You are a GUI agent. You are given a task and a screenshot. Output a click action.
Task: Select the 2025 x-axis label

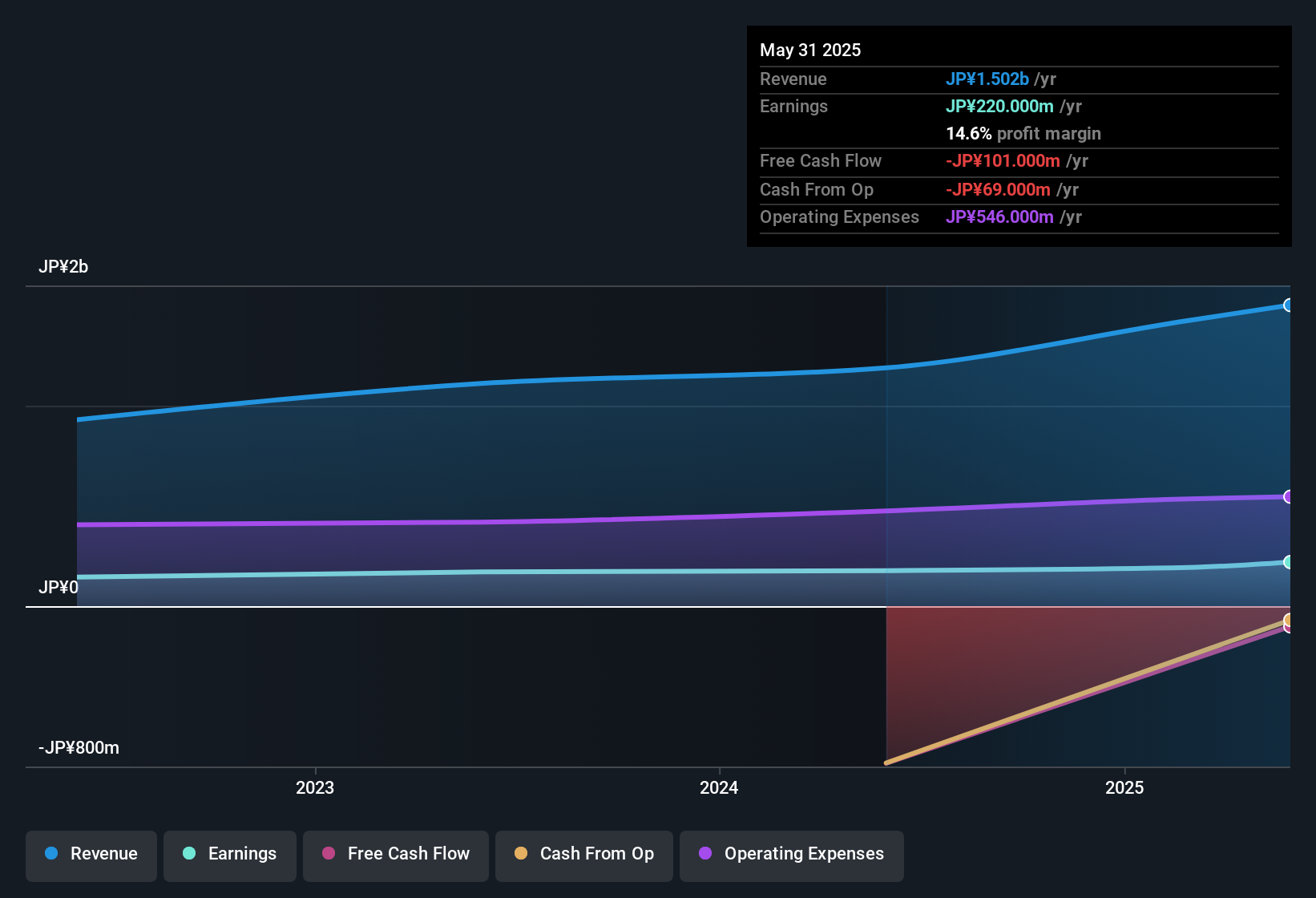(1124, 787)
